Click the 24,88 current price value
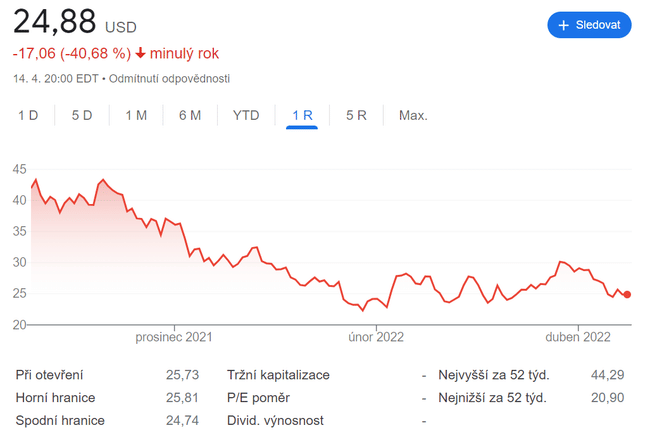650x434 pixels. click(x=55, y=22)
